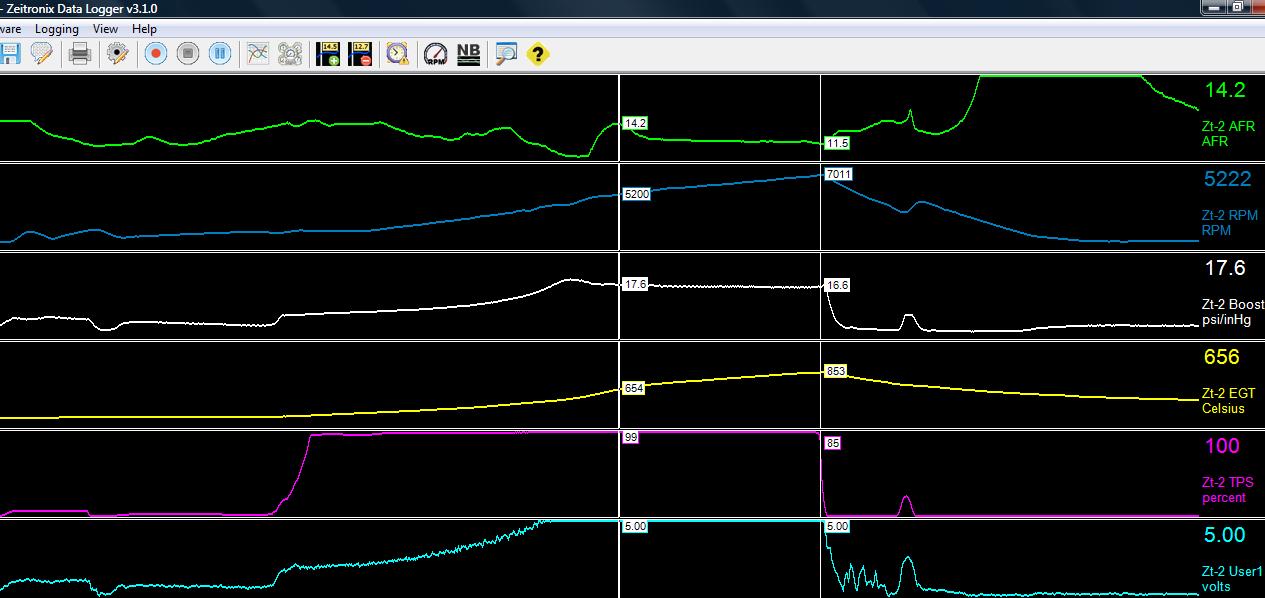Screen dimensions: 1265x598
Task: Open the View menu
Action: (x=105, y=29)
